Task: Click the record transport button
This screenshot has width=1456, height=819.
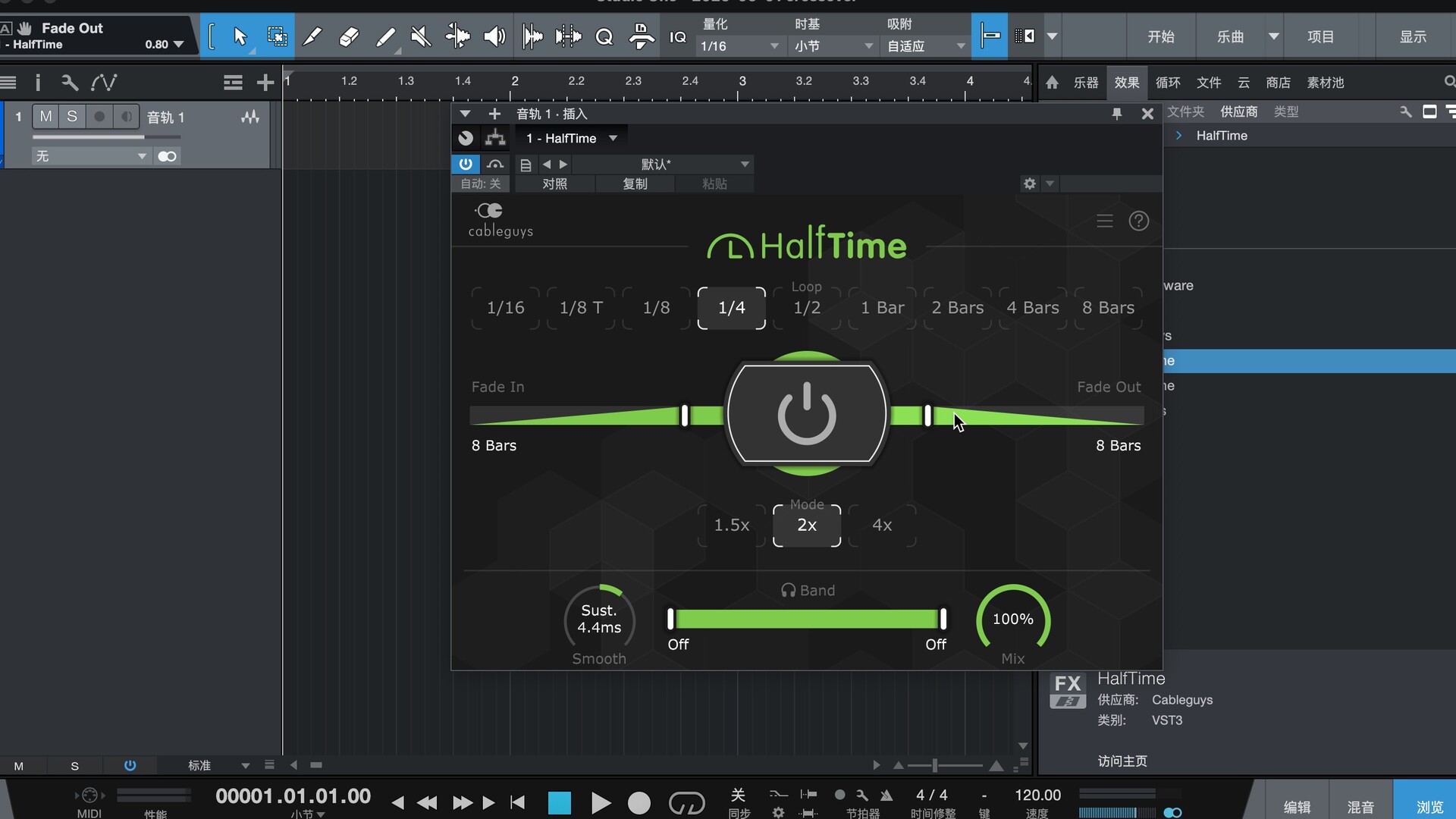Action: (x=639, y=802)
